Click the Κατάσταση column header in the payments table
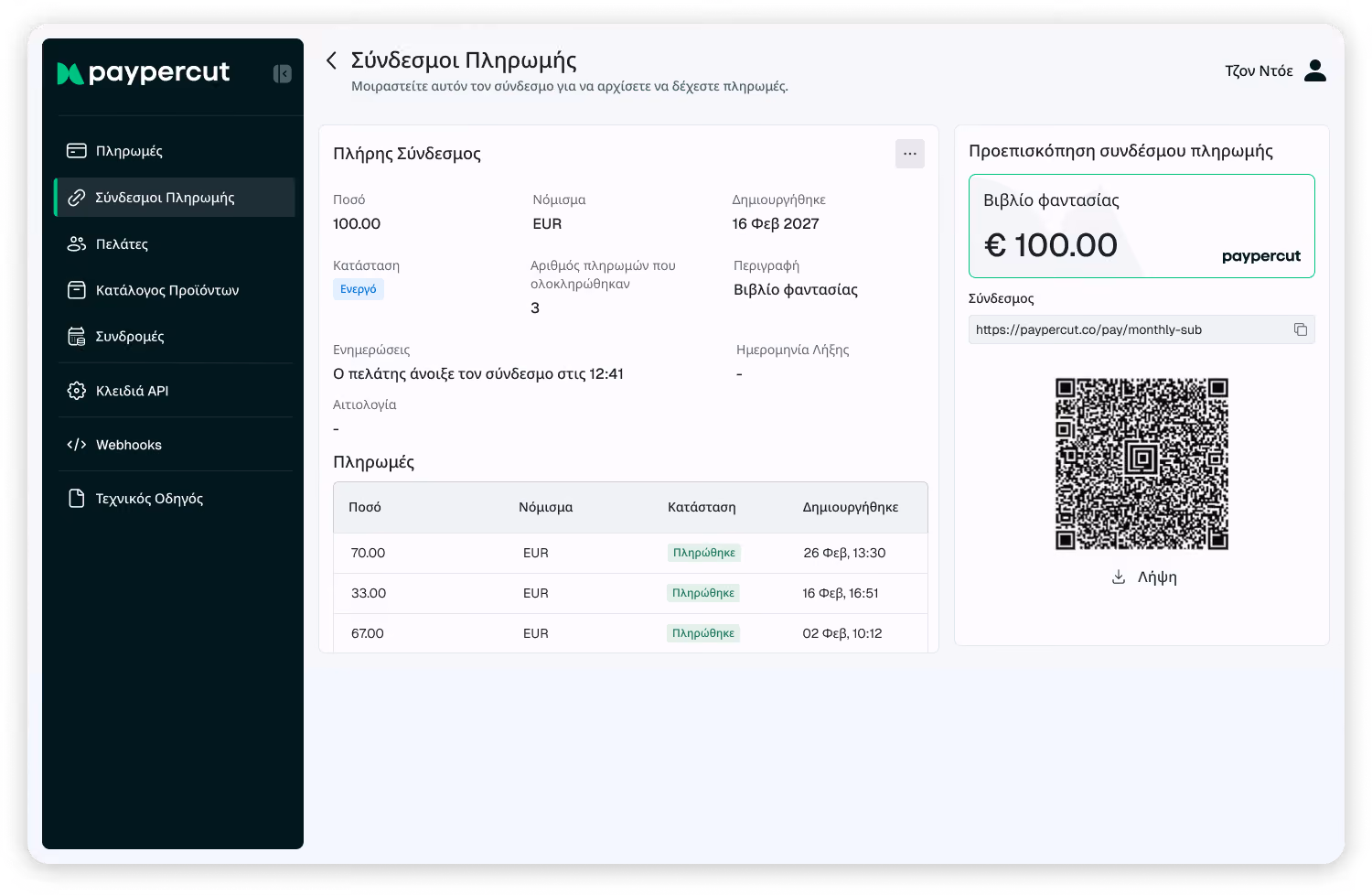 point(702,507)
